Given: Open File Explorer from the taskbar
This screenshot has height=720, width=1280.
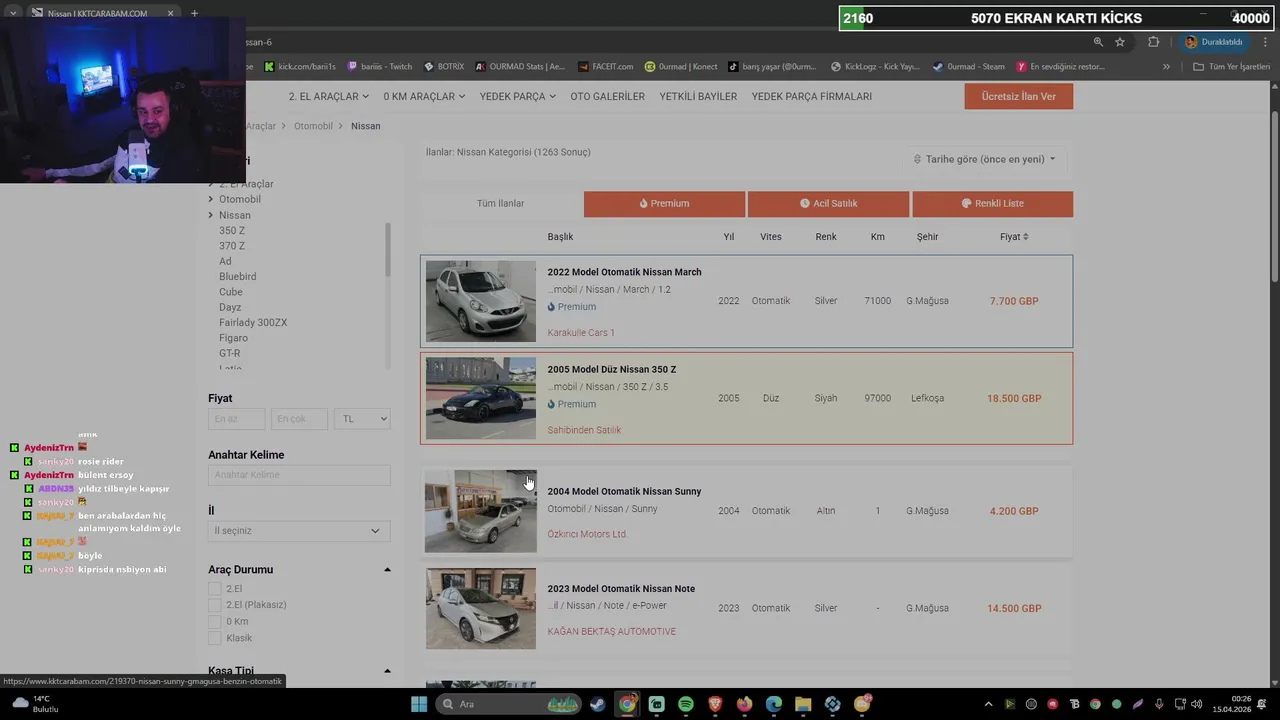Looking at the screenshot, I should (x=803, y=704).
